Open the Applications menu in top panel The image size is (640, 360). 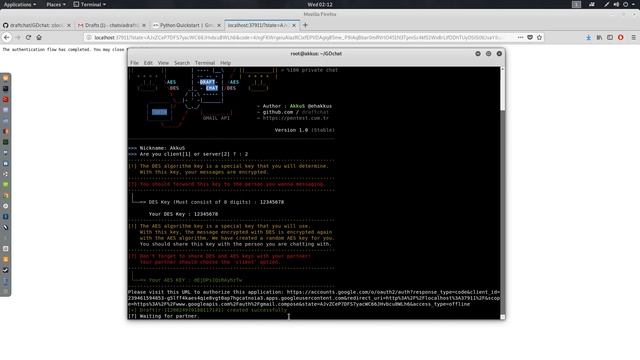click(x=20, y=4)
